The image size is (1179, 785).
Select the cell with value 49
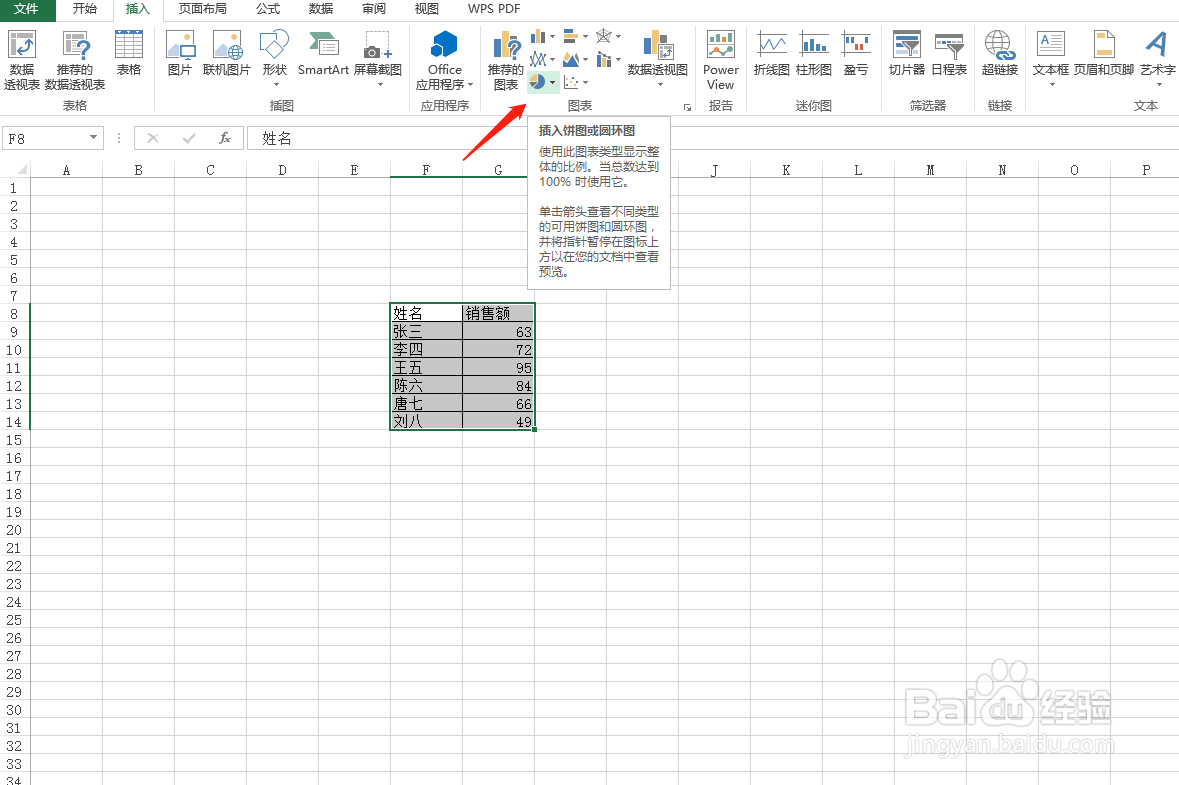tap(499, 421)
